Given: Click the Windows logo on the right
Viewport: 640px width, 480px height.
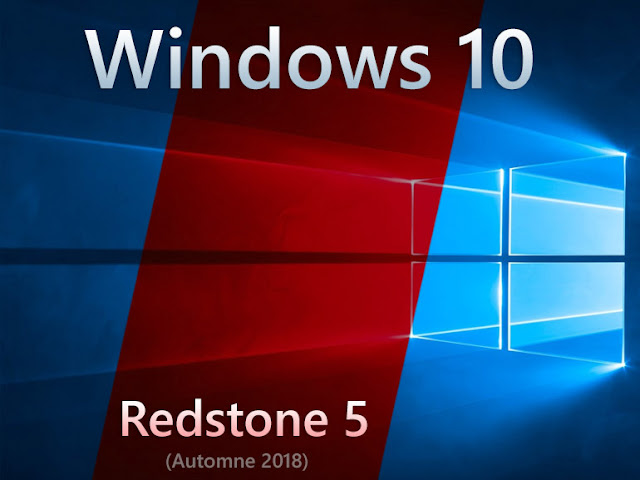Looking at the screenshot, I should (x=518, y=259).
